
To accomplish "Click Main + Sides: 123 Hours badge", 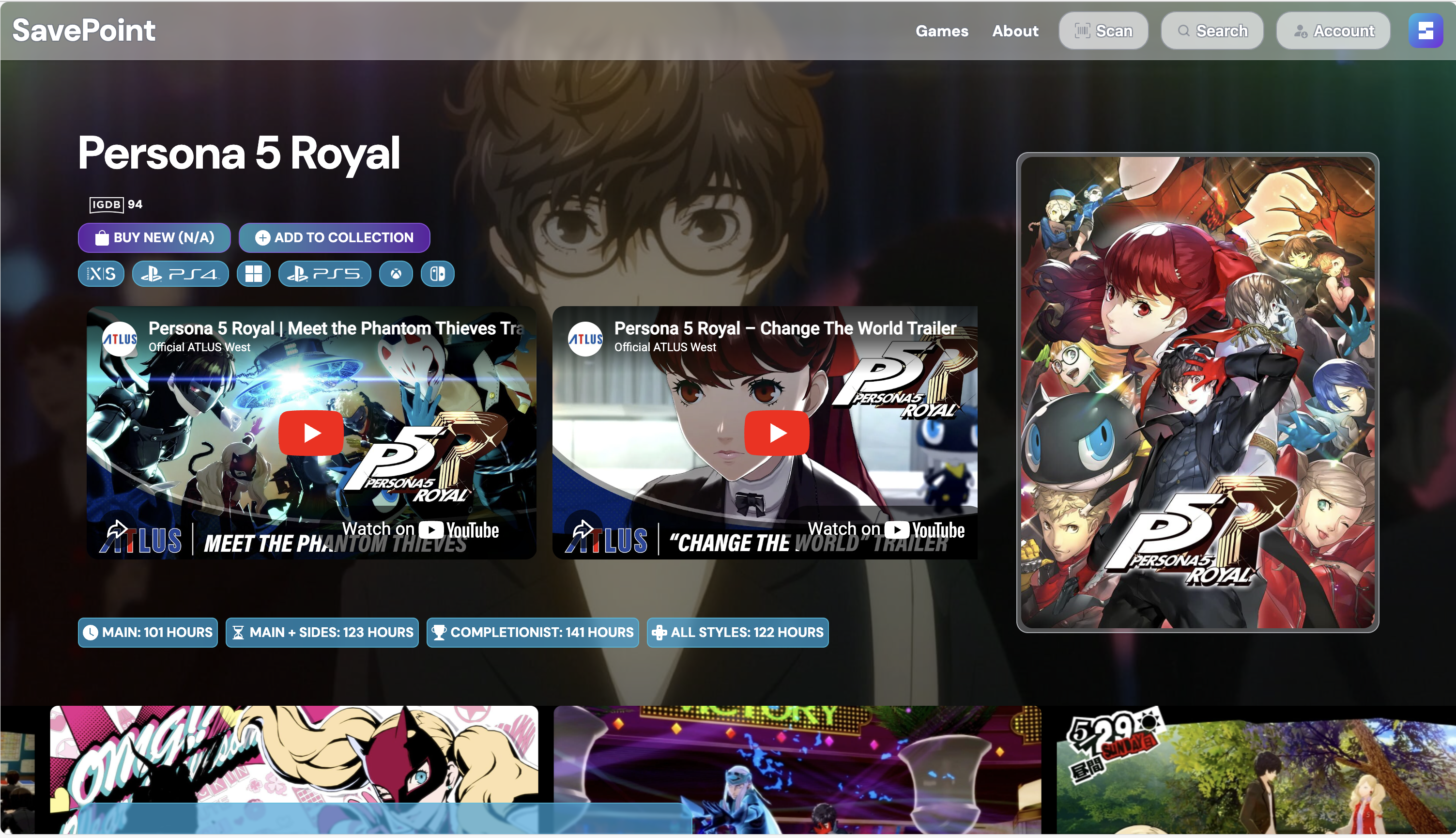I will [322, 633].
